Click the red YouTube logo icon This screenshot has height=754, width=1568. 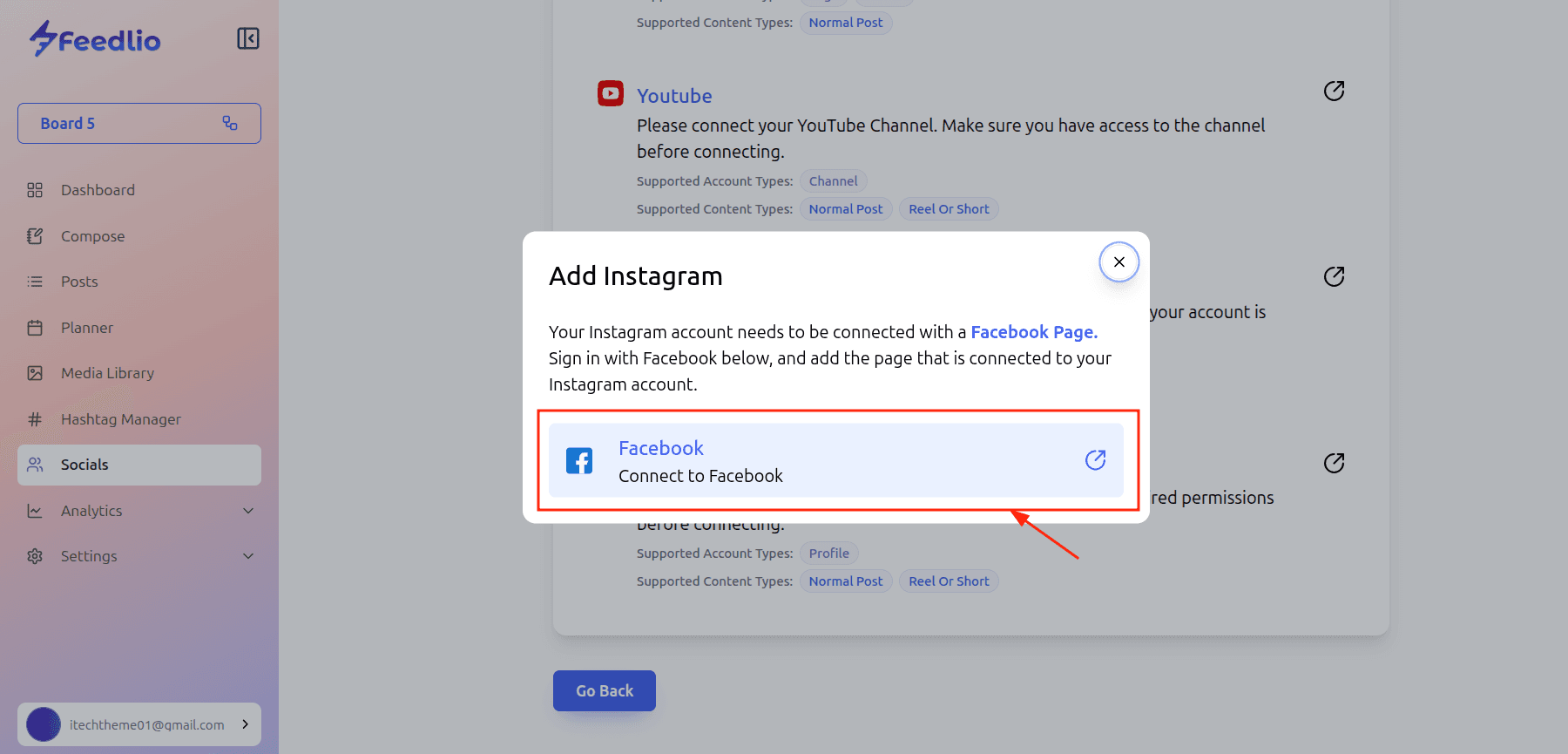(x=611, y=93)
